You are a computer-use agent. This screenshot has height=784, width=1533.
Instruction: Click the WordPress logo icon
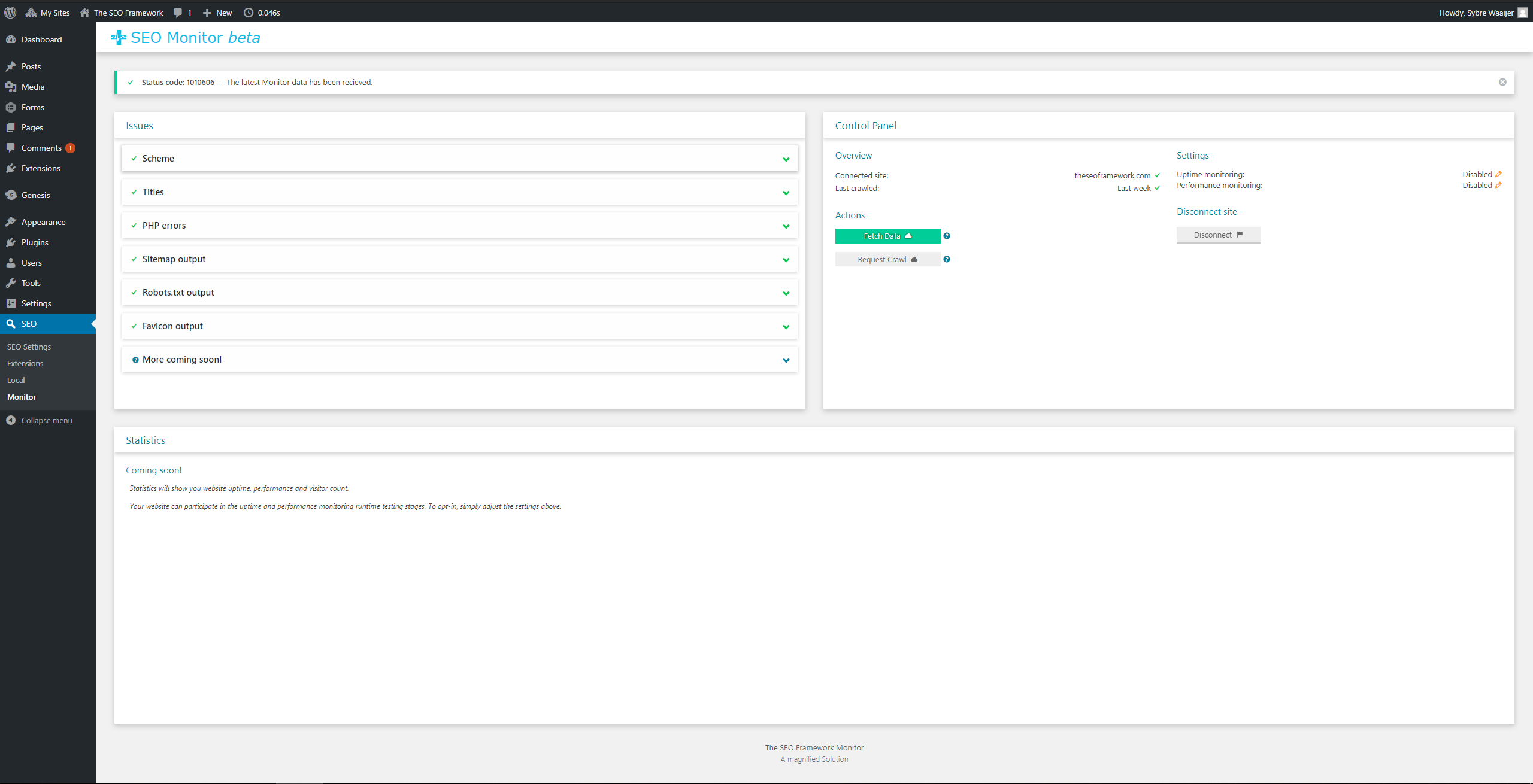pyautogui.click(x=10, y=13)
